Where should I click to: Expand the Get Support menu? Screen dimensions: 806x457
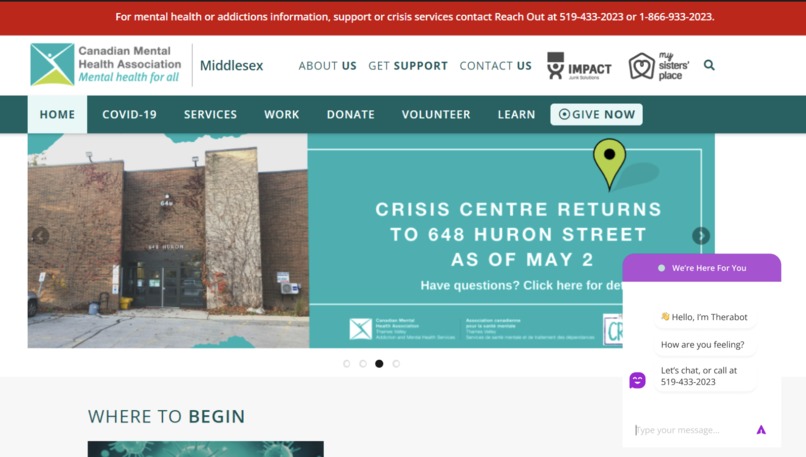(408, 66)
